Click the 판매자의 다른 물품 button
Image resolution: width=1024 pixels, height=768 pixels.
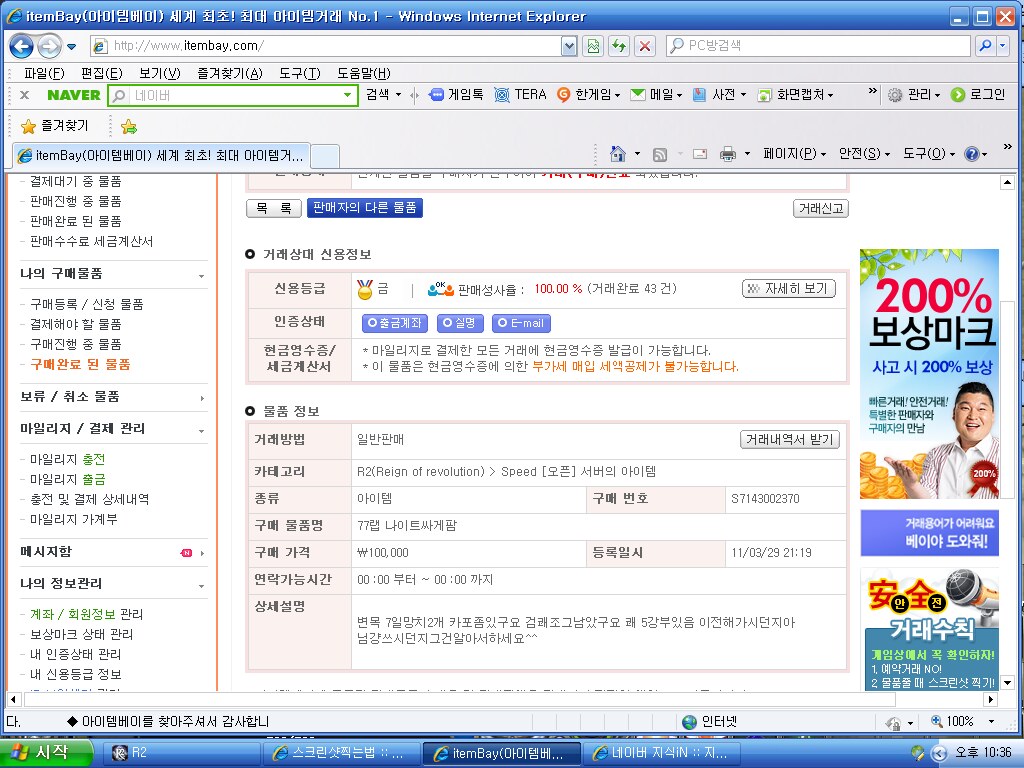click(365, 208)
